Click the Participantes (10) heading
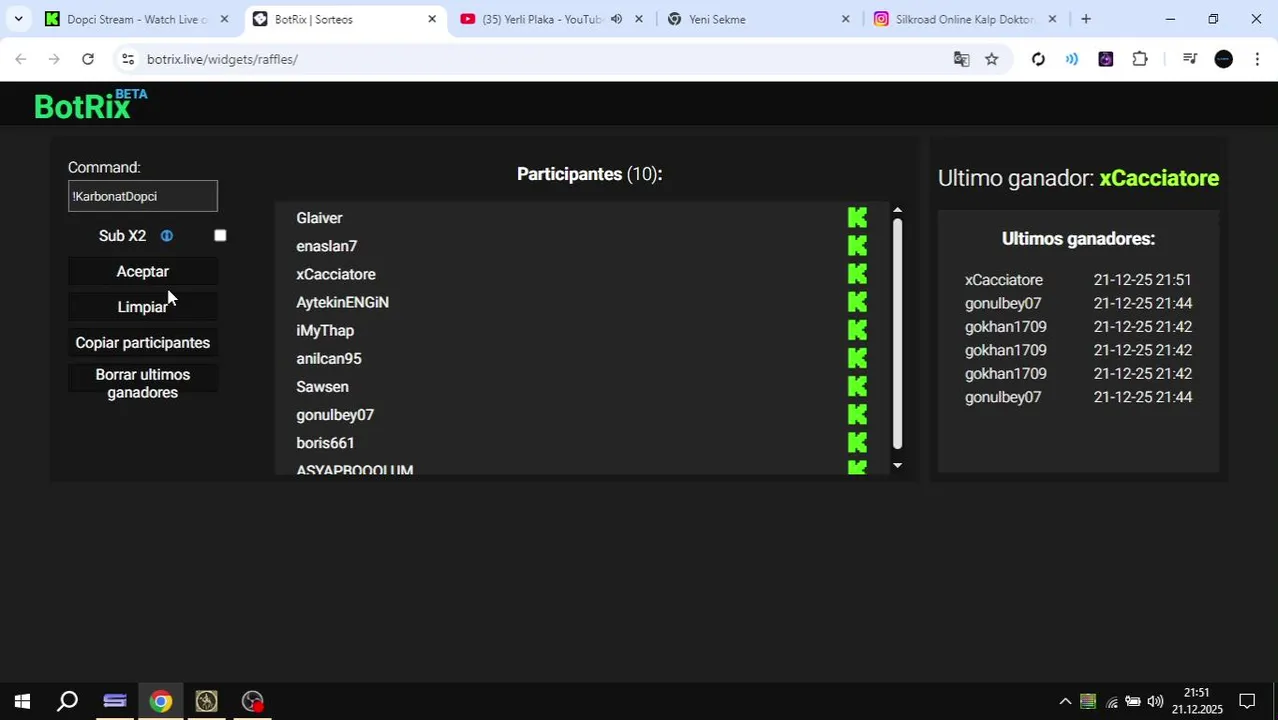 click(x=589, y=174)
